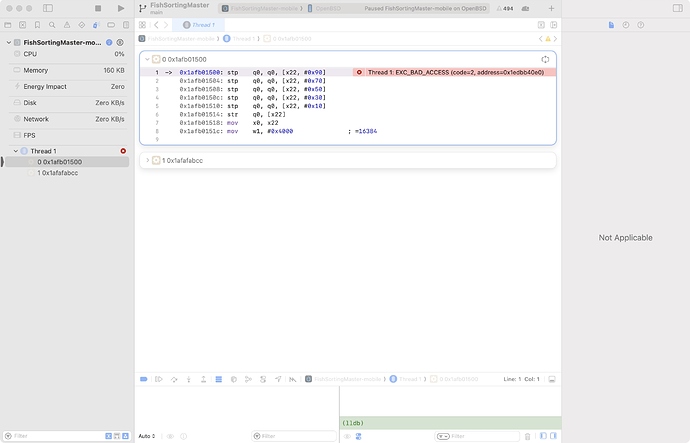Select stack frame 0 0x1afb01500 in navigator
The width and height of the screenshot is (690, 443).
tap(67, 162)
